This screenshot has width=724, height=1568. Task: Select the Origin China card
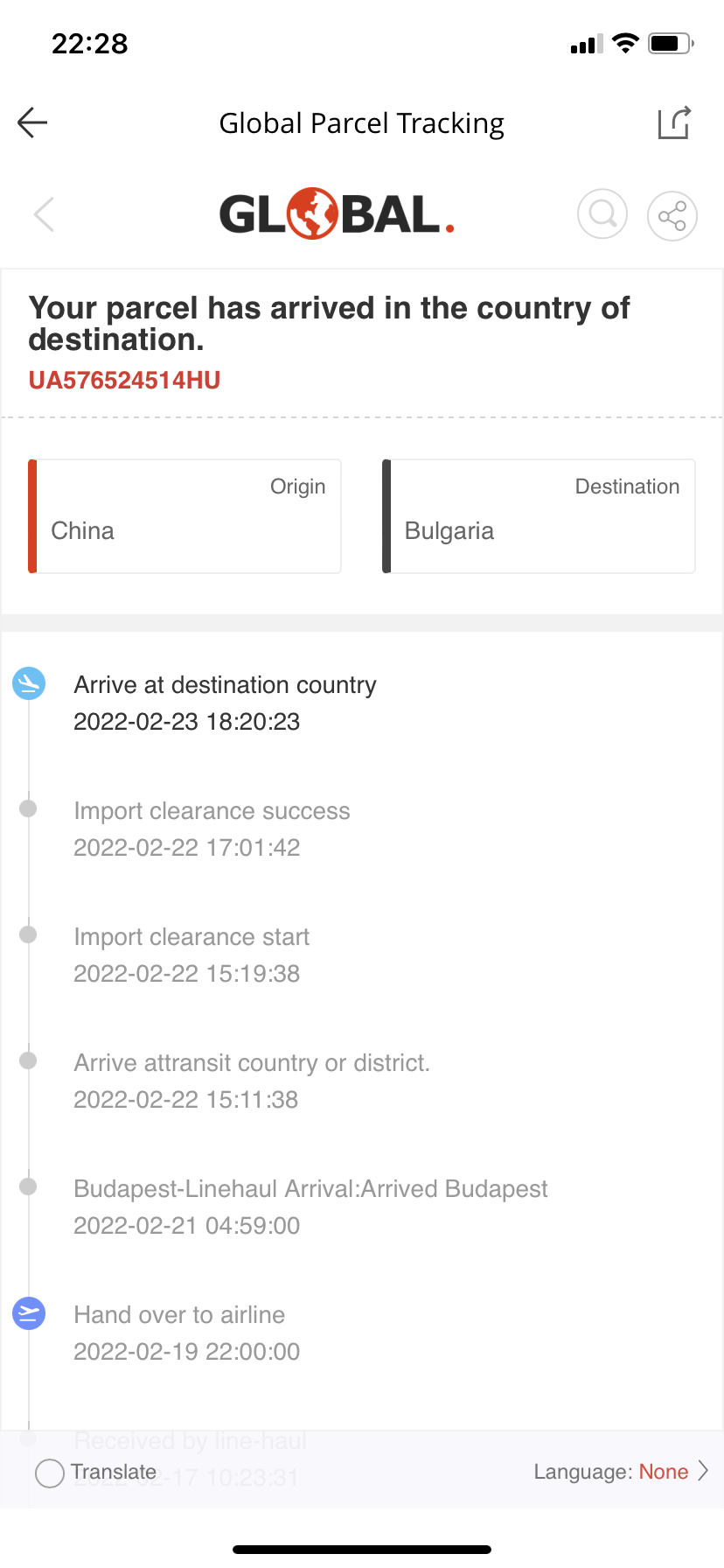pyautogui.click(x=185, y=516)
